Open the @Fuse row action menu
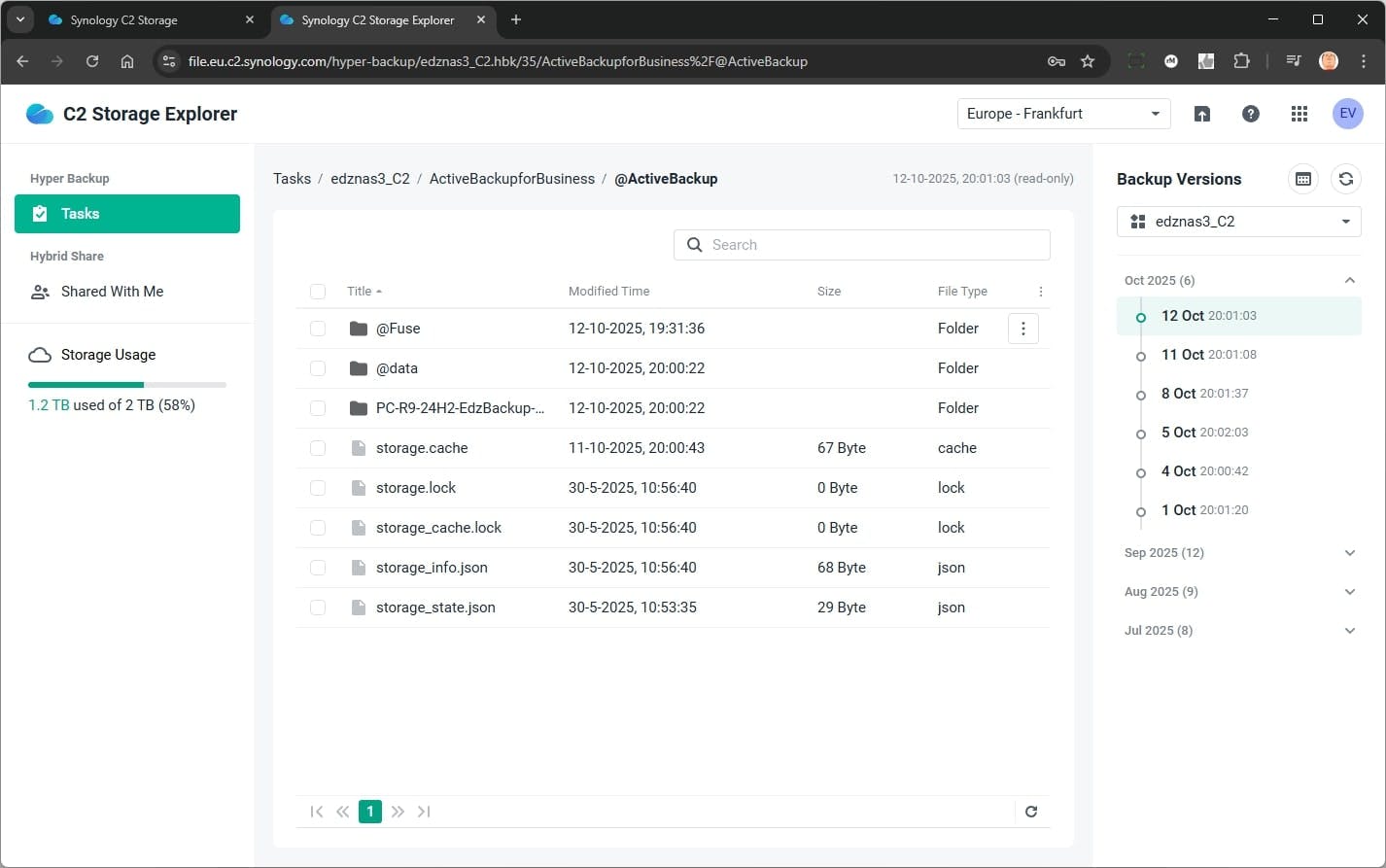 (x=1022, y=329)
